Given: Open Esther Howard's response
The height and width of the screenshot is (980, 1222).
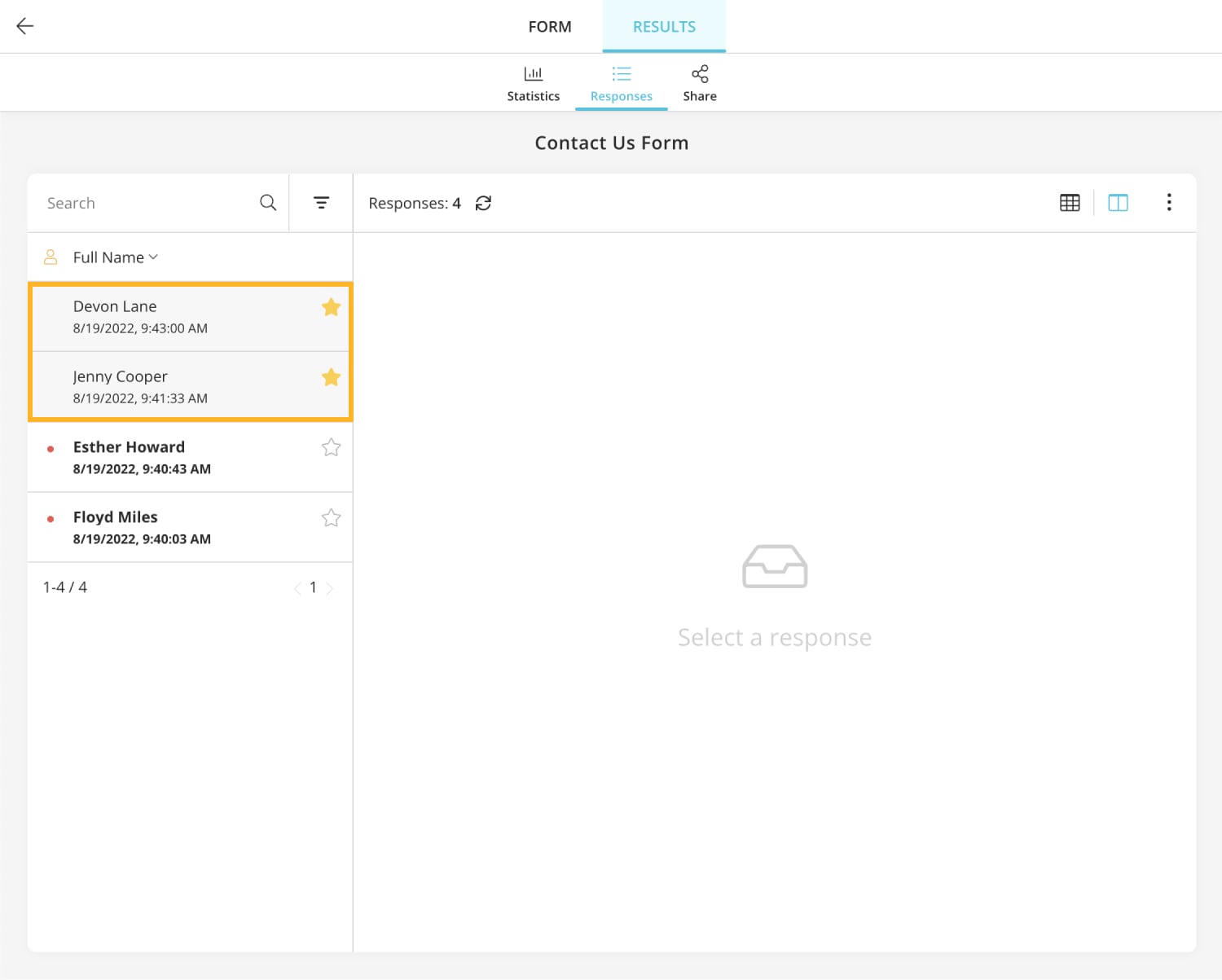Looking at the screenshot, I should click(163, 457).
